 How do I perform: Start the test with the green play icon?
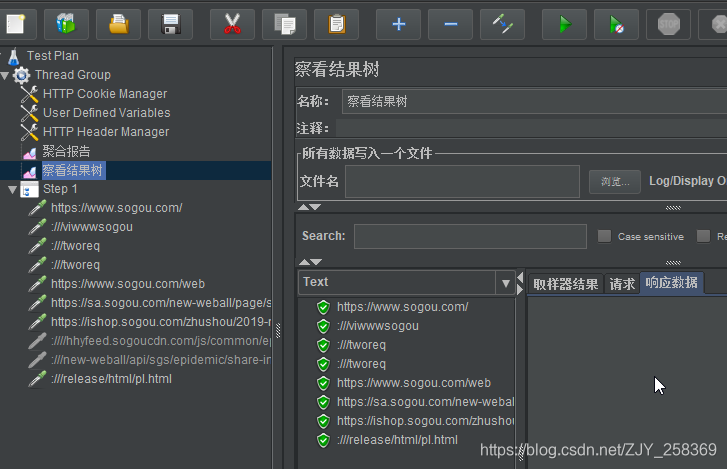tap(564, 24)
